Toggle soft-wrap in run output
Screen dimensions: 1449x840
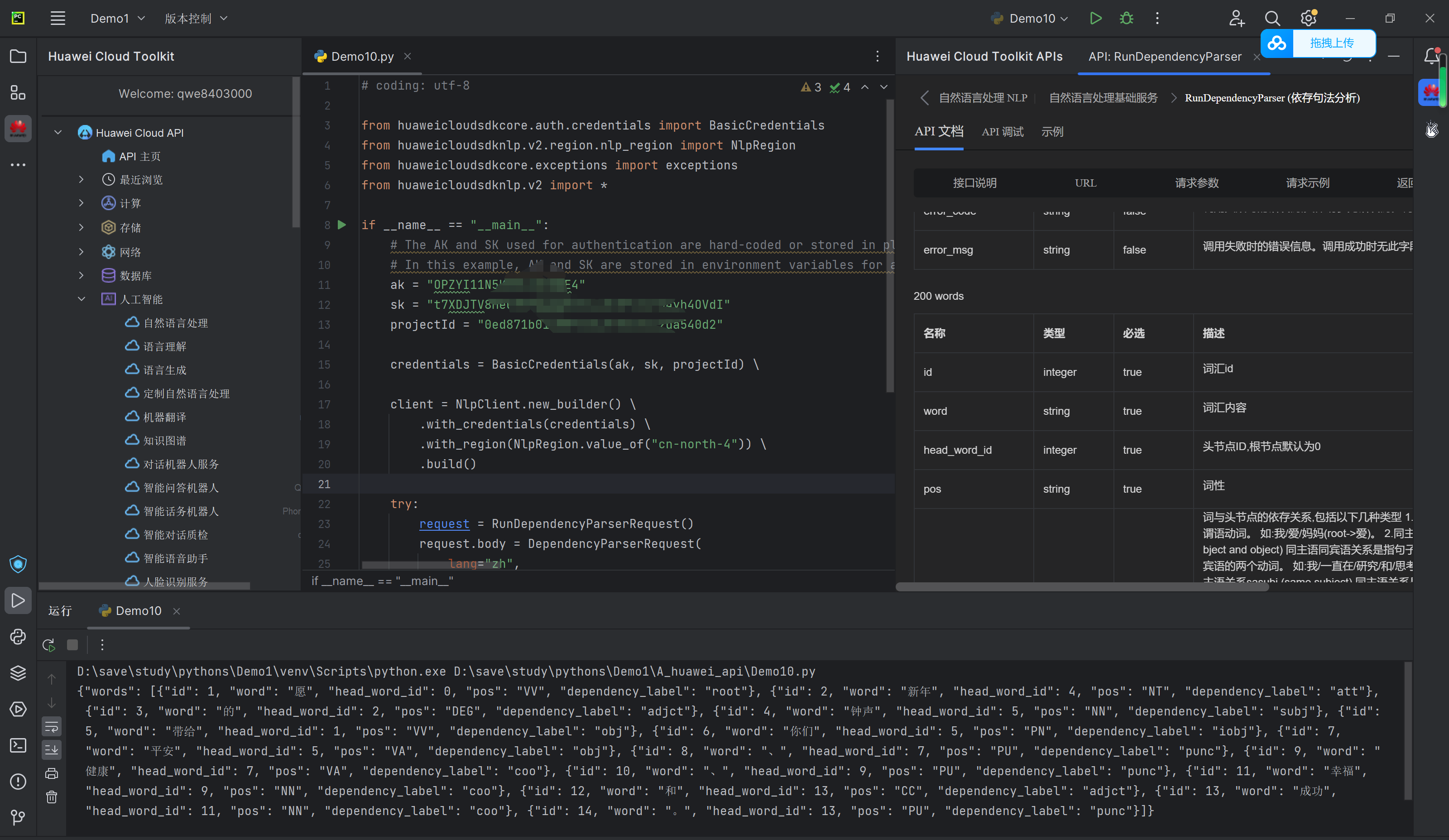[52, 727]
